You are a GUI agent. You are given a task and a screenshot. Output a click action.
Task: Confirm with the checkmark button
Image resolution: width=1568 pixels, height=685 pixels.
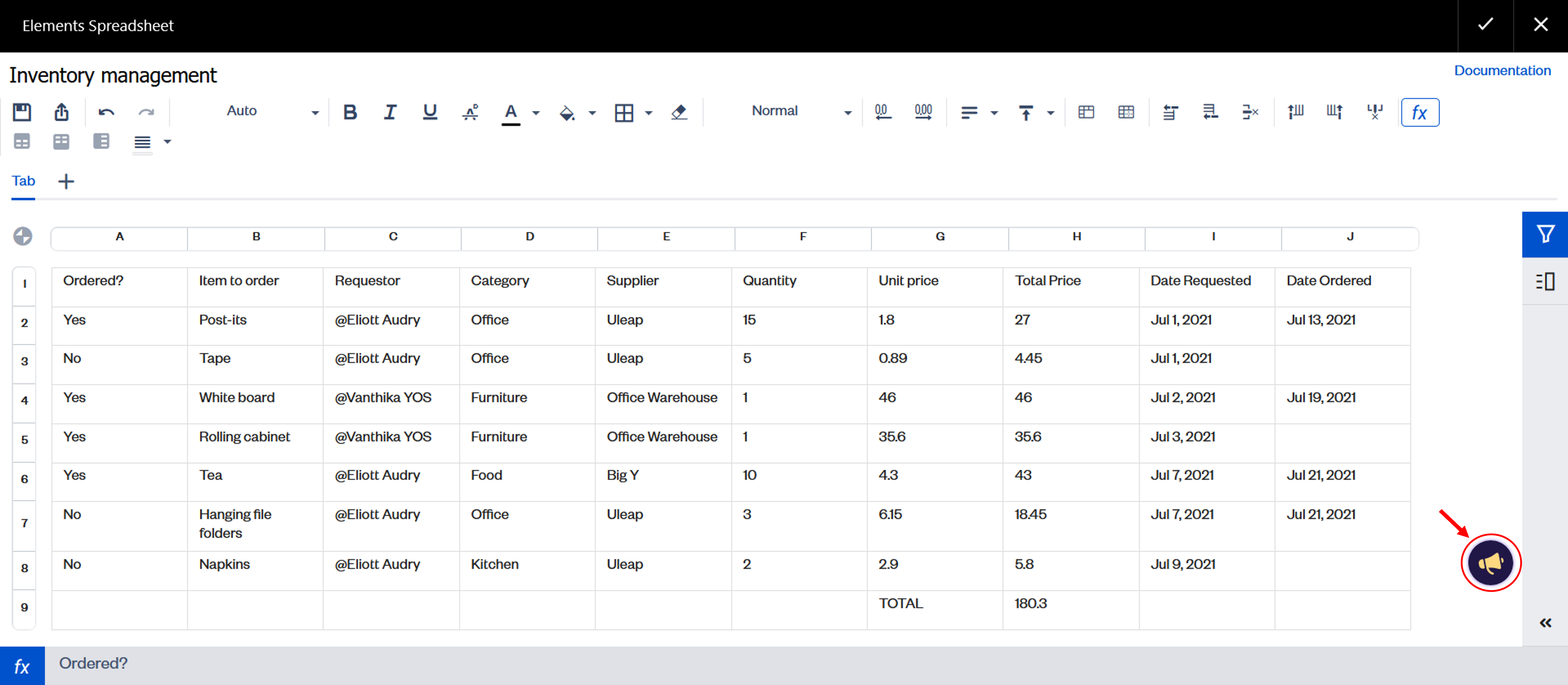coord(1485,25)
